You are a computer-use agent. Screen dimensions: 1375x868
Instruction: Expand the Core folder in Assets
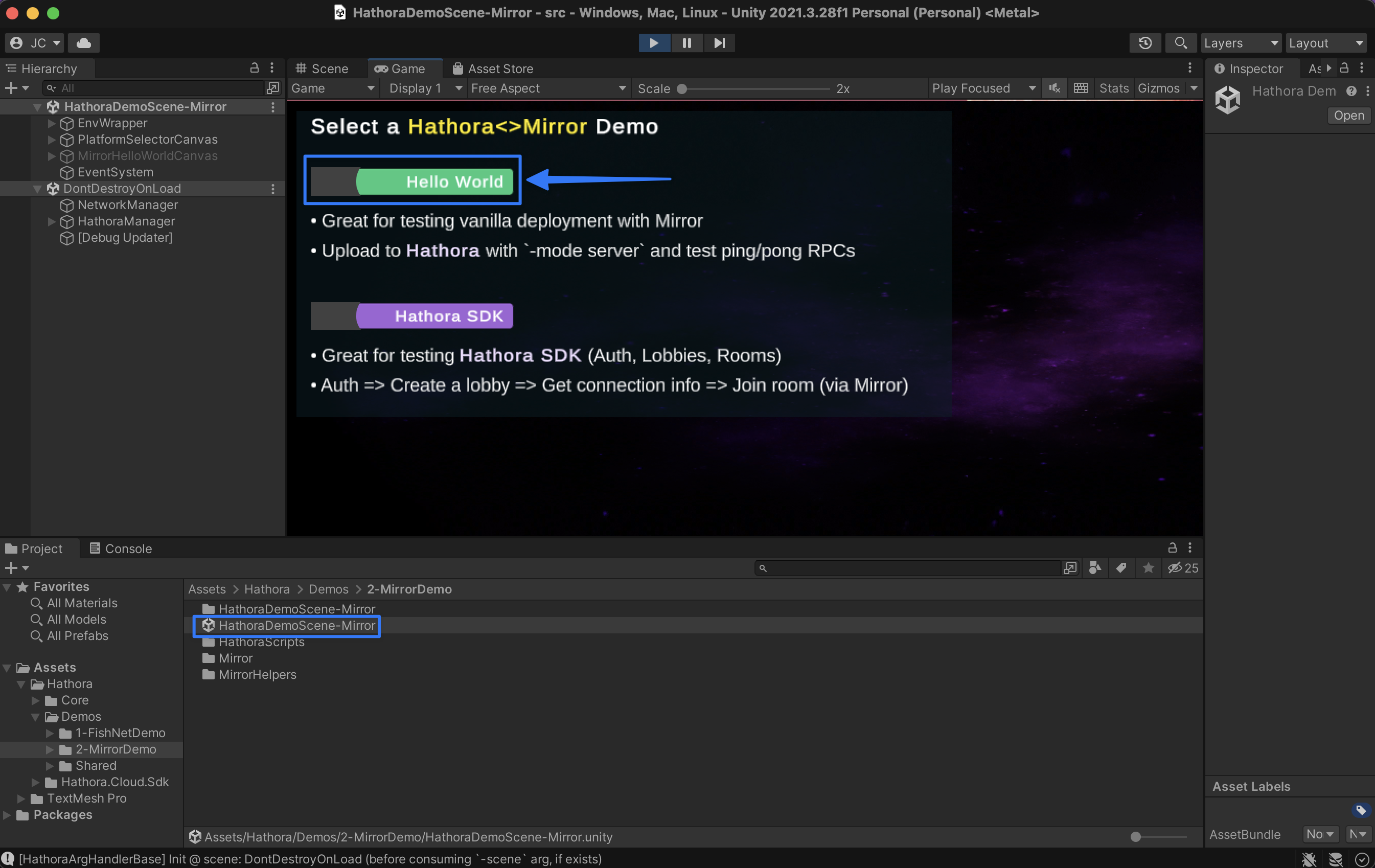[x=35, y=701]
